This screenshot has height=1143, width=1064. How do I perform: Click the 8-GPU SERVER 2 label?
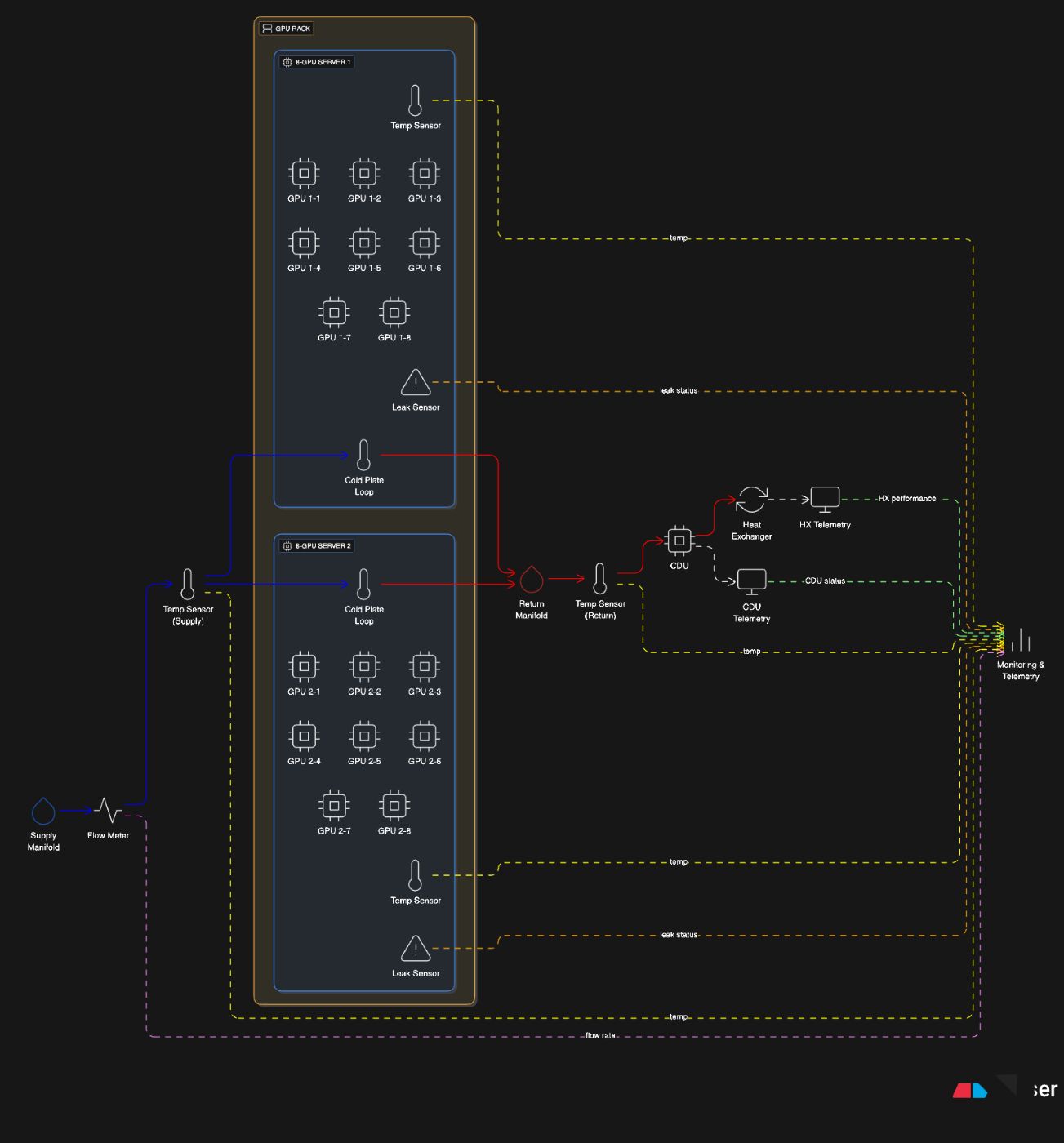317,546
